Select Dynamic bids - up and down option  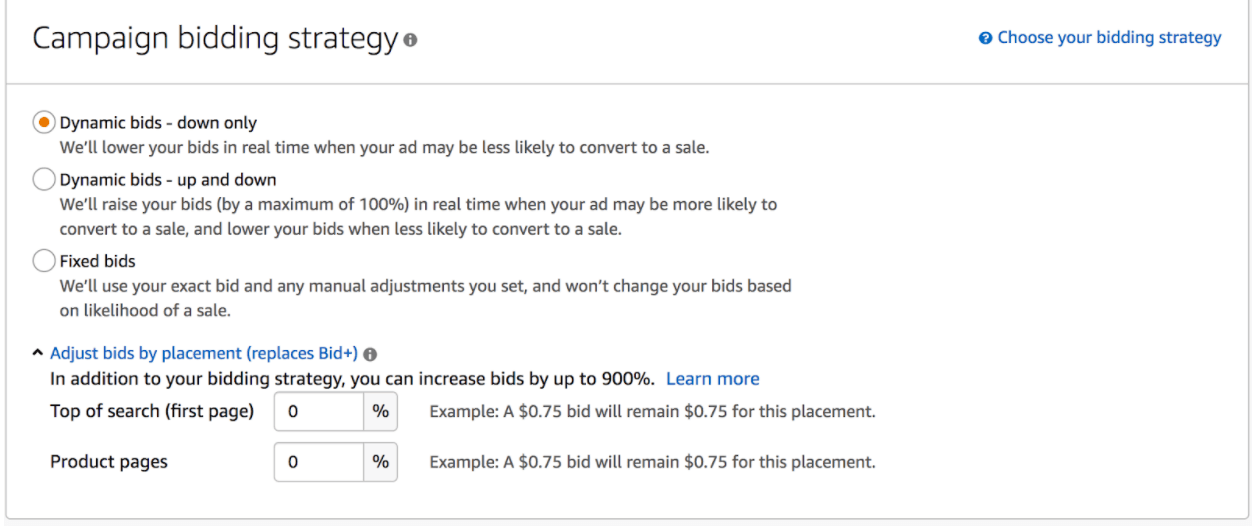(x=44, y=180)
